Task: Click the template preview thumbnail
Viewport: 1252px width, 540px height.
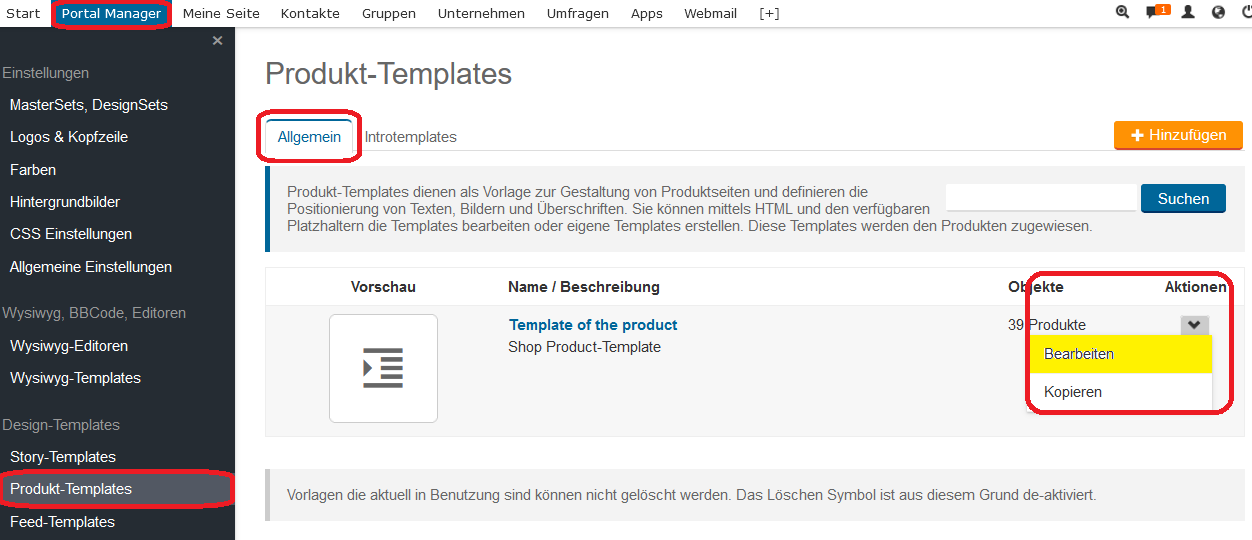Action: pos(383,368)
